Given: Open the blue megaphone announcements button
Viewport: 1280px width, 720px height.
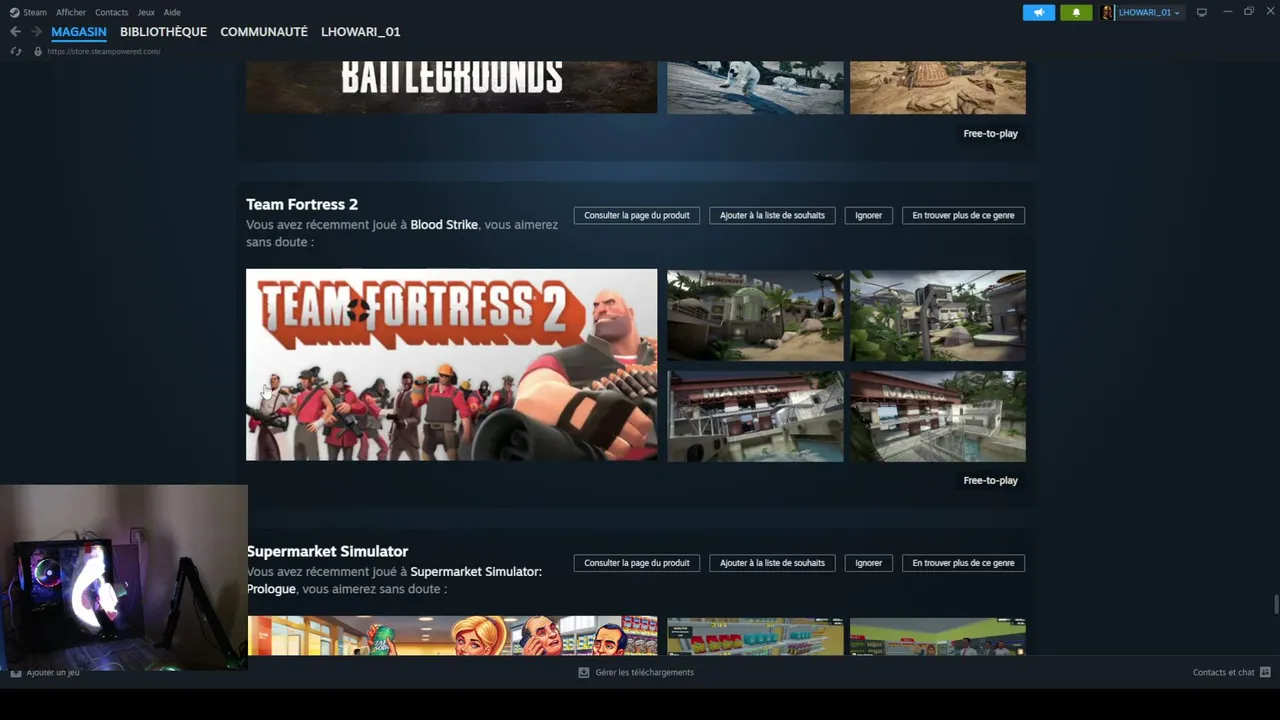Looking at the screenshot, I should point(1039,12).
